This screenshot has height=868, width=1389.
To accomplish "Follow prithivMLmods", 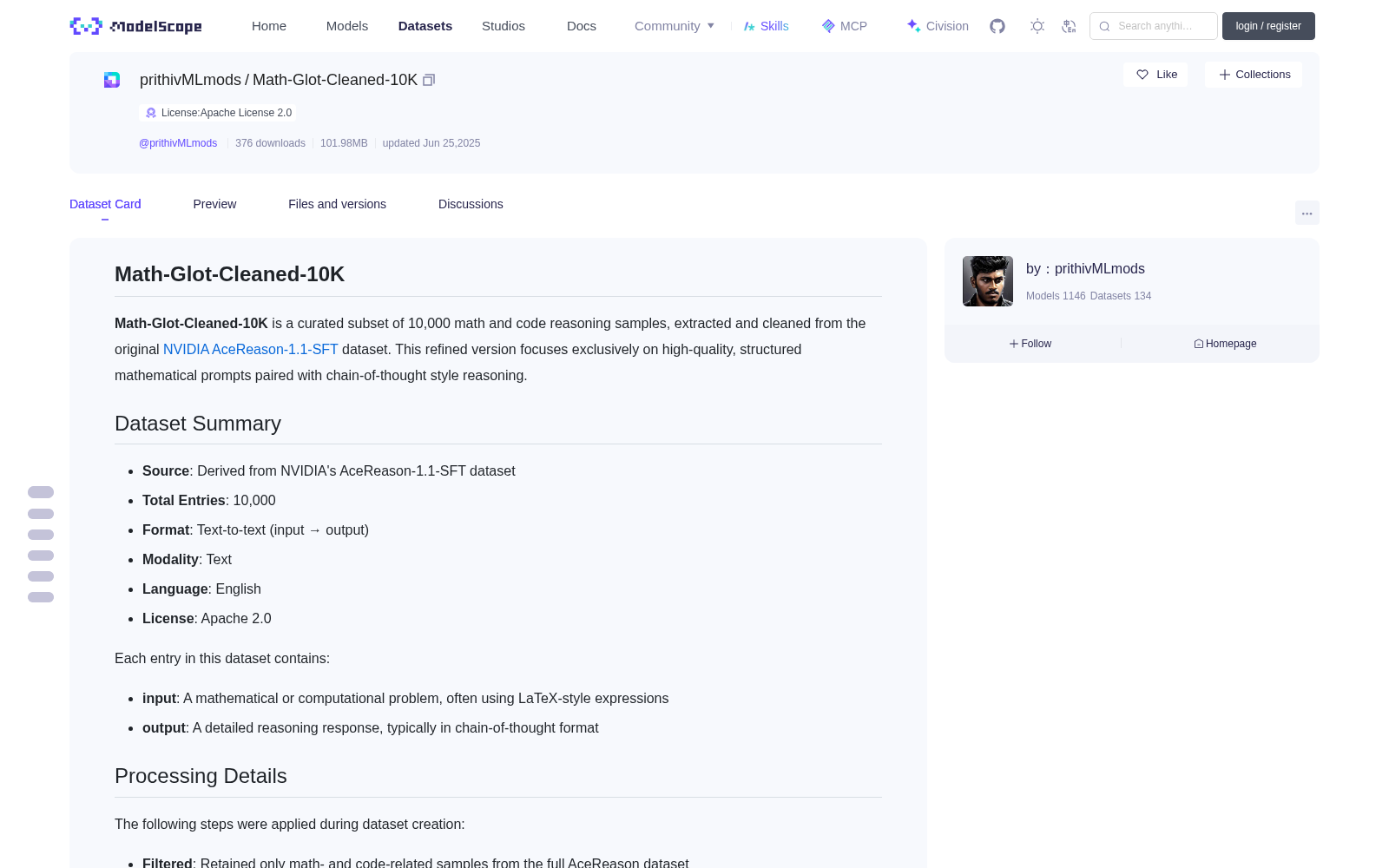I will (x=1030, y=344).
